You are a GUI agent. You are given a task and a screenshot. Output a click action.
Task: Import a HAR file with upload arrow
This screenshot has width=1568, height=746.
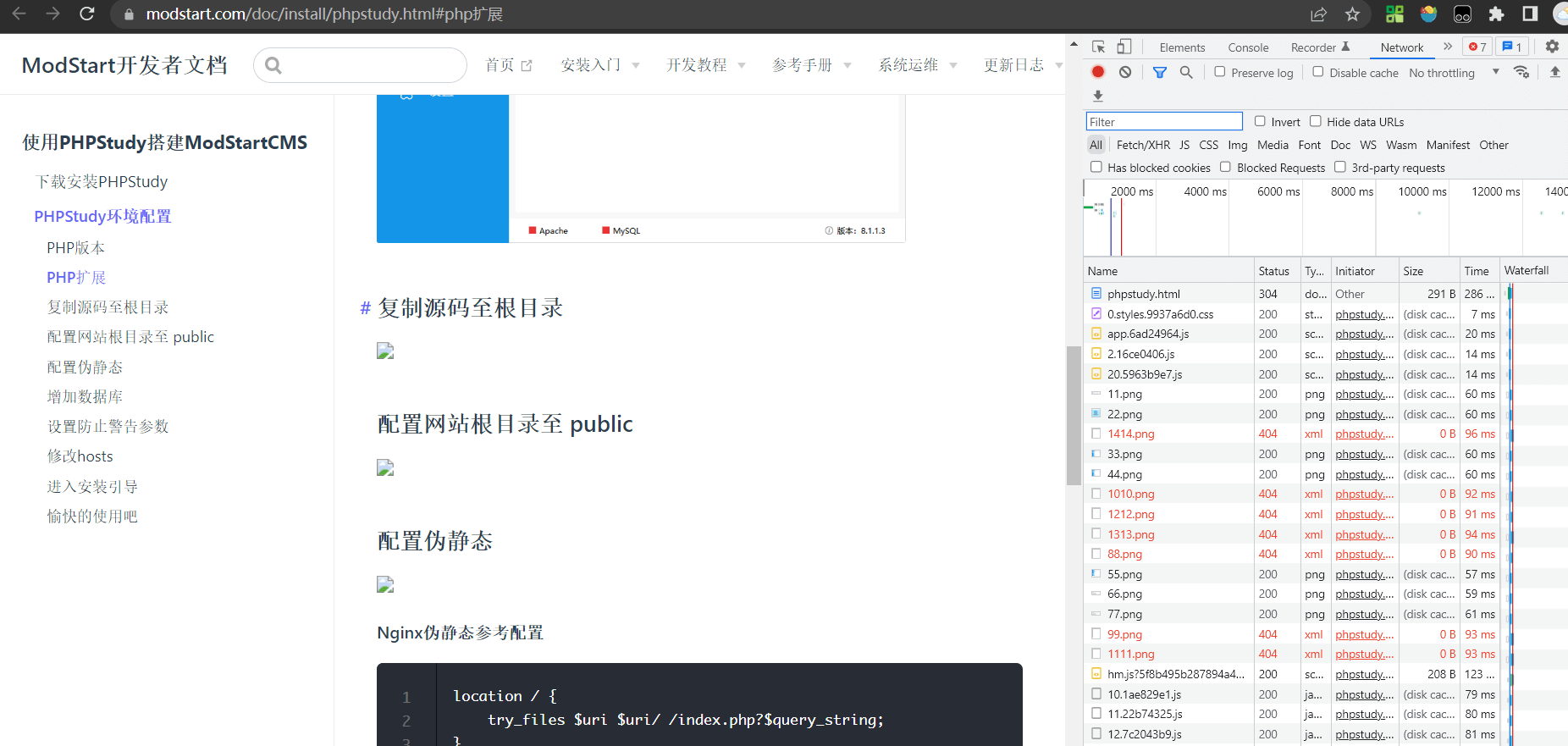point(1555,72)
